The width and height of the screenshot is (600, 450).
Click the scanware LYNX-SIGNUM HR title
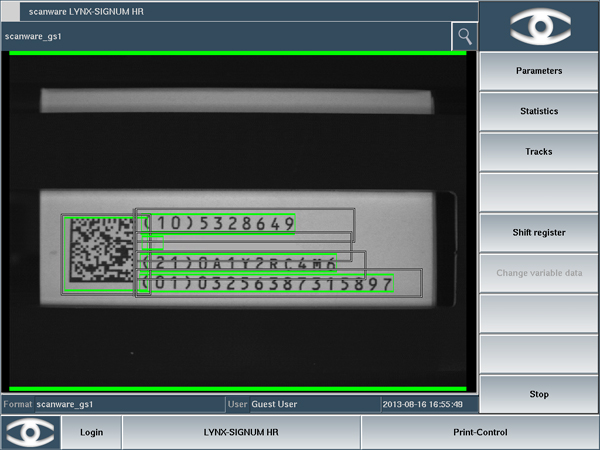86,12
